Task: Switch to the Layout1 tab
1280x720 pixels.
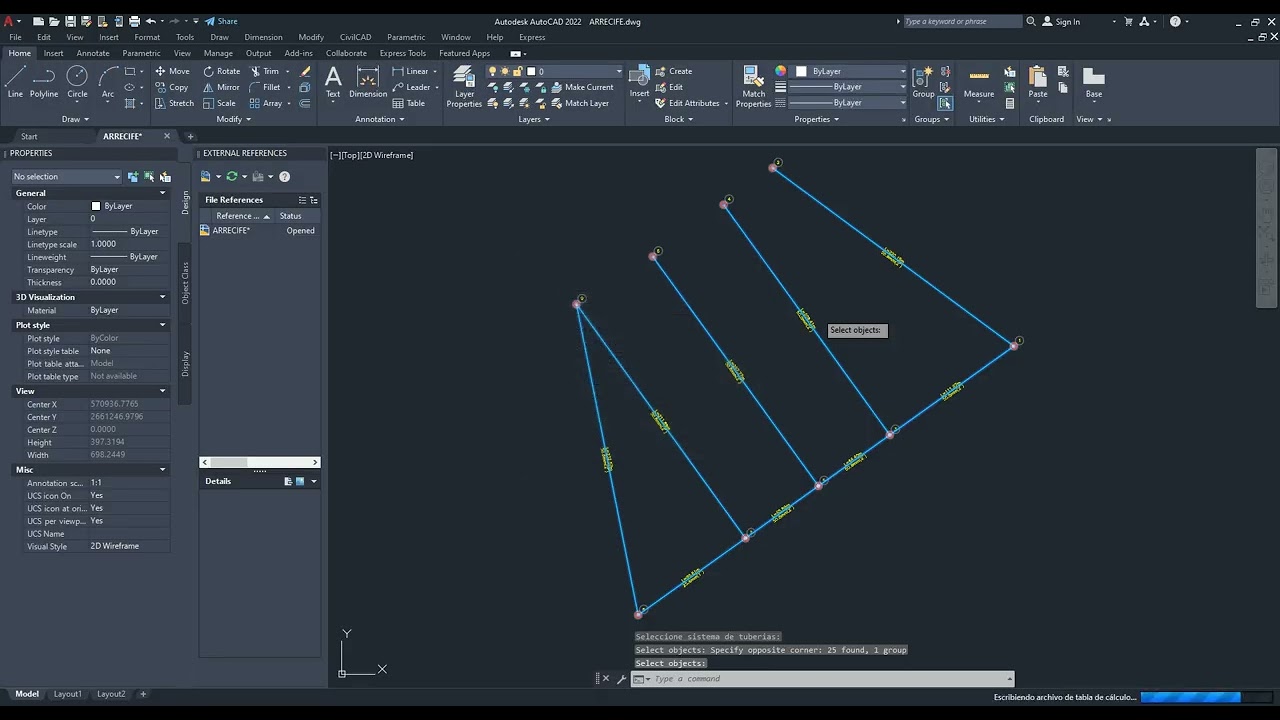Action: tap(68, 694)
